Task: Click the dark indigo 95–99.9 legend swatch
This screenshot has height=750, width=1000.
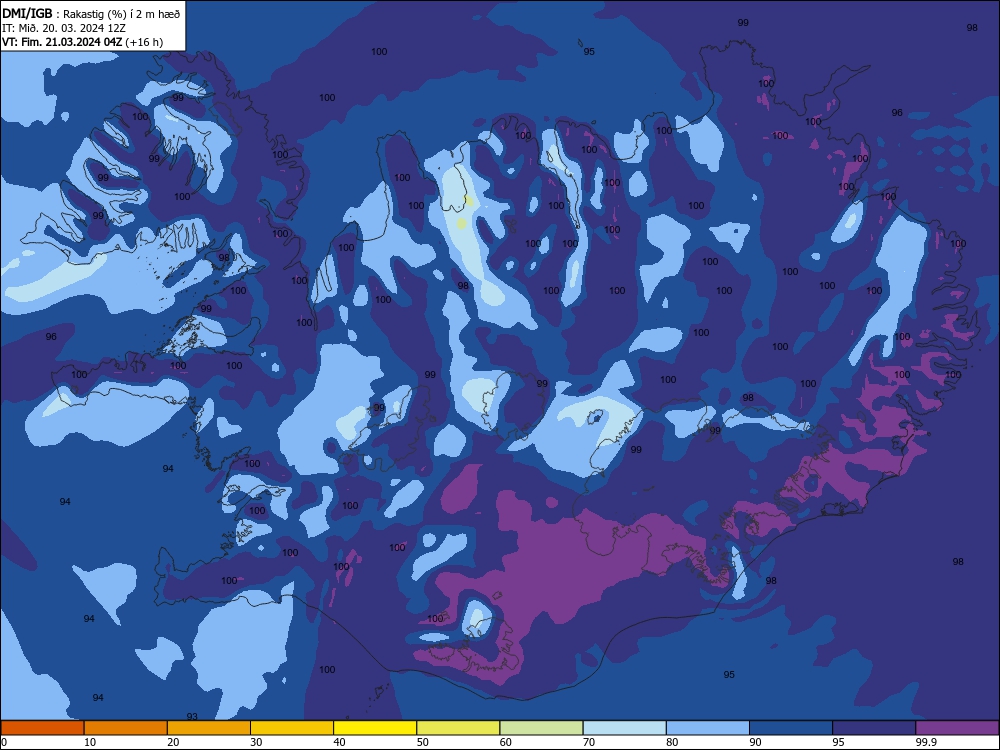Action: point(874,728)
